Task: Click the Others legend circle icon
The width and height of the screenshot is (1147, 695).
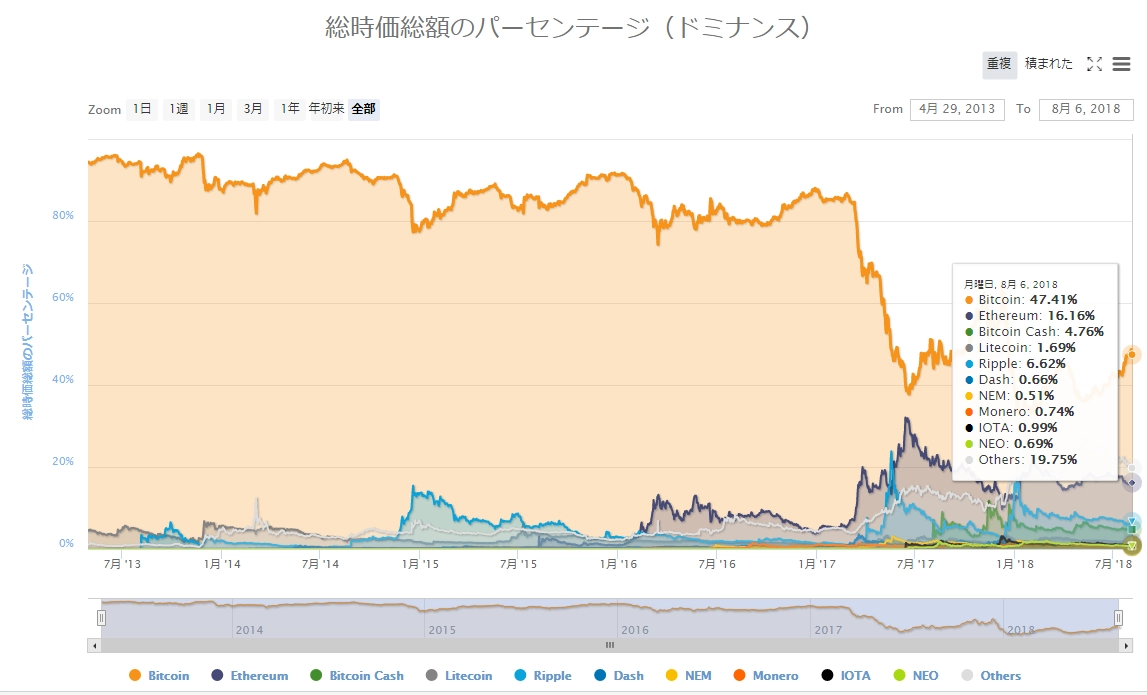Action: [967, 676]
